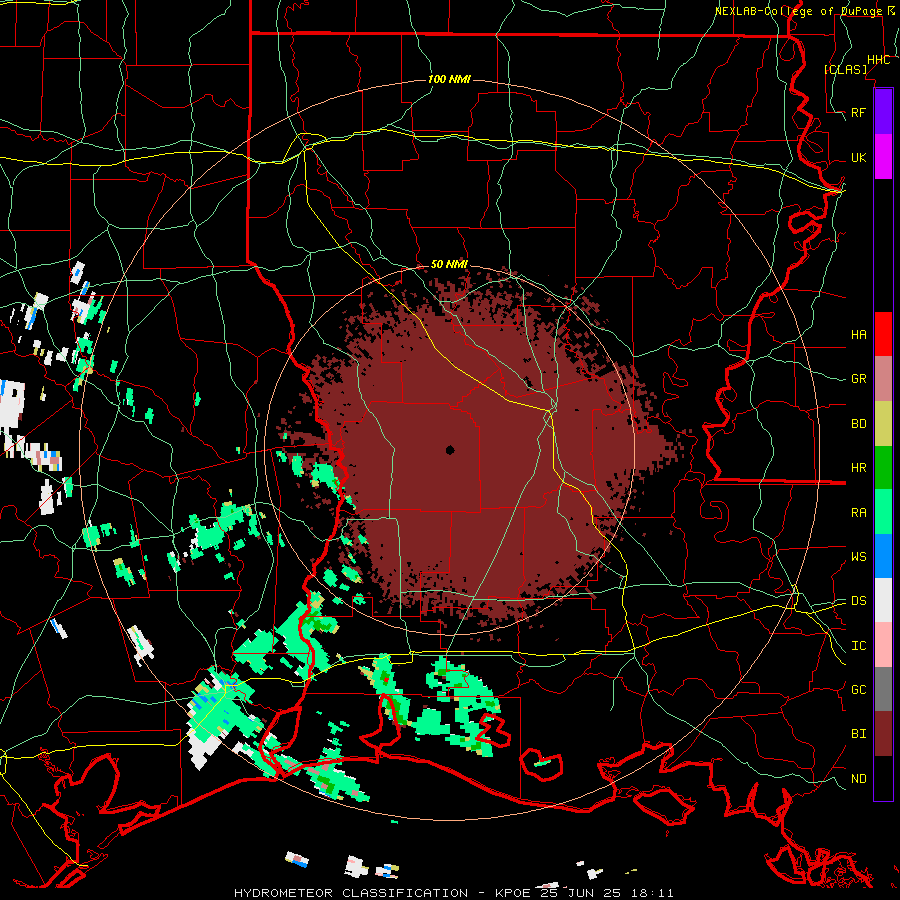Pick the yellow BD legend color swatch
900x900 pixels.
pos(883,424)
